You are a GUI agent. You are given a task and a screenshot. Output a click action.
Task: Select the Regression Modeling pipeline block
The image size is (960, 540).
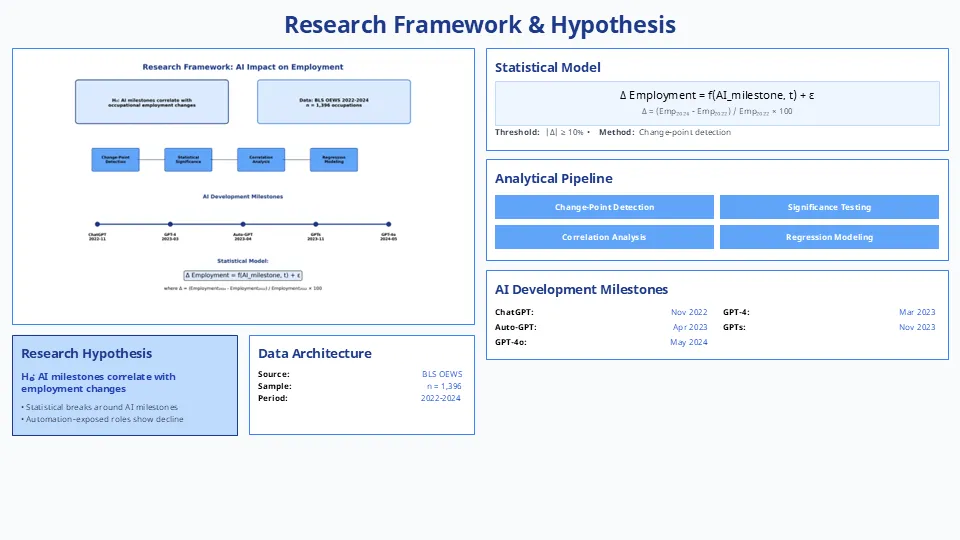(829, 237)
